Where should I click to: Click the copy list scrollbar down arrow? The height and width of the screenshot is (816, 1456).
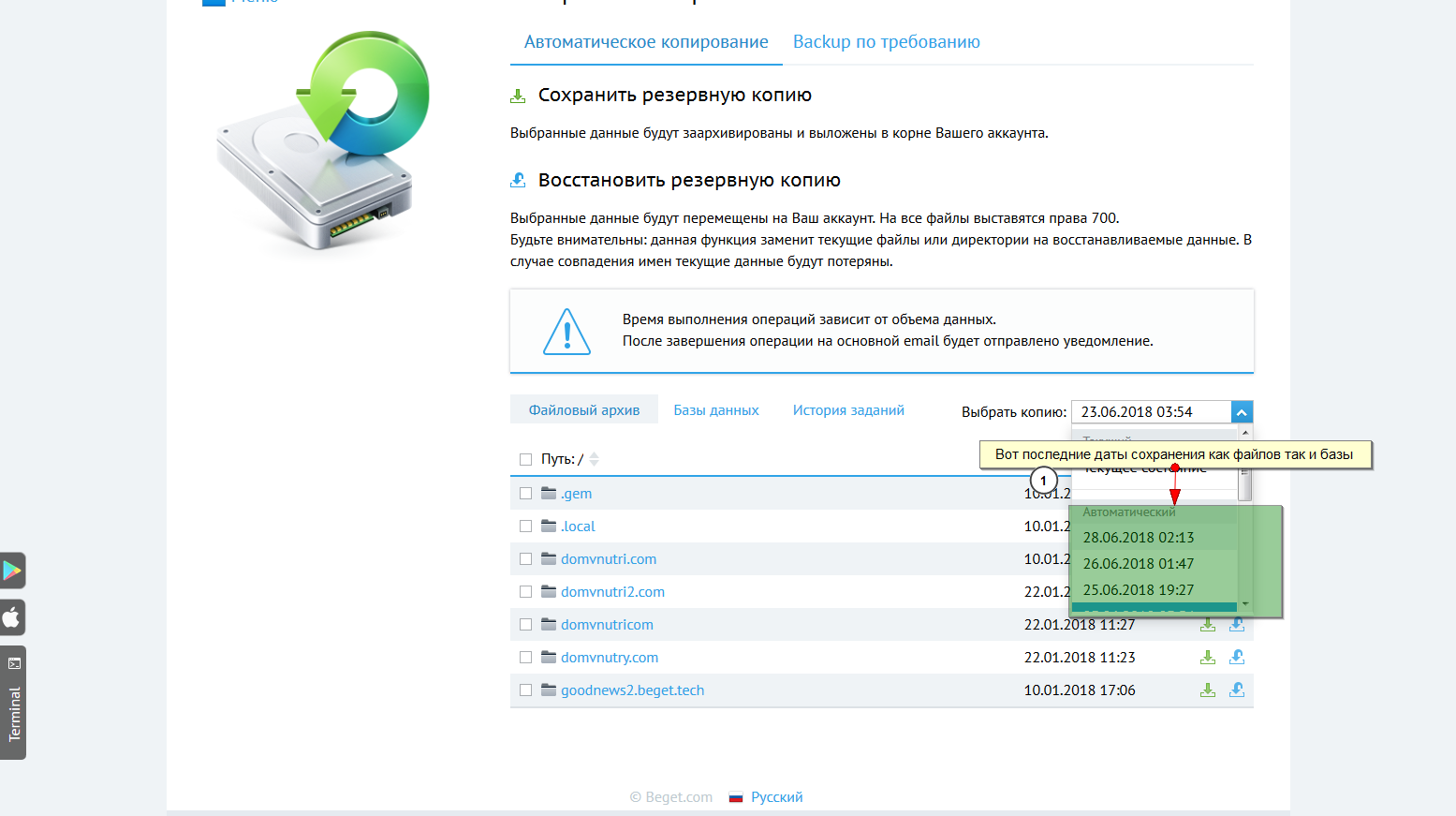1245,603
